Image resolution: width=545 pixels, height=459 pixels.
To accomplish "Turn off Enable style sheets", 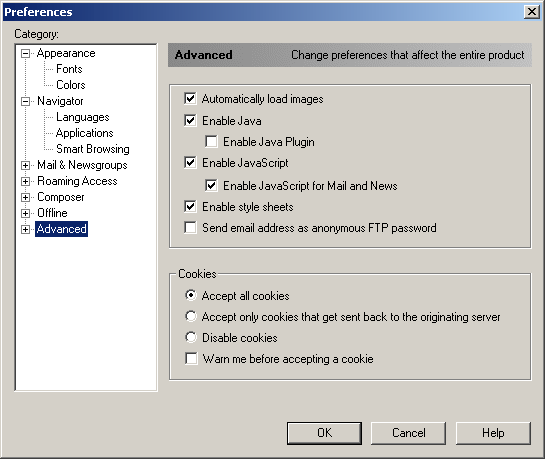I will pyautogui.click(x=190, y=207).
